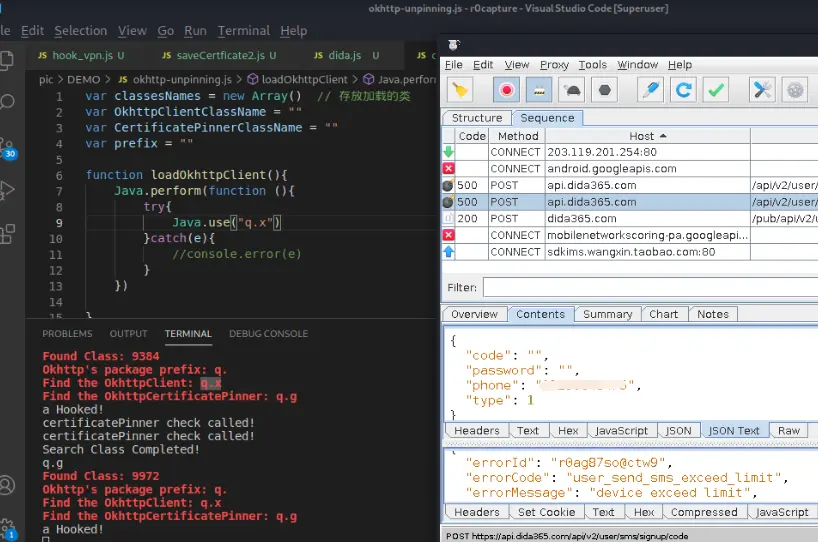Toggle the SSL proxying toolbar button

click(537, 90)
